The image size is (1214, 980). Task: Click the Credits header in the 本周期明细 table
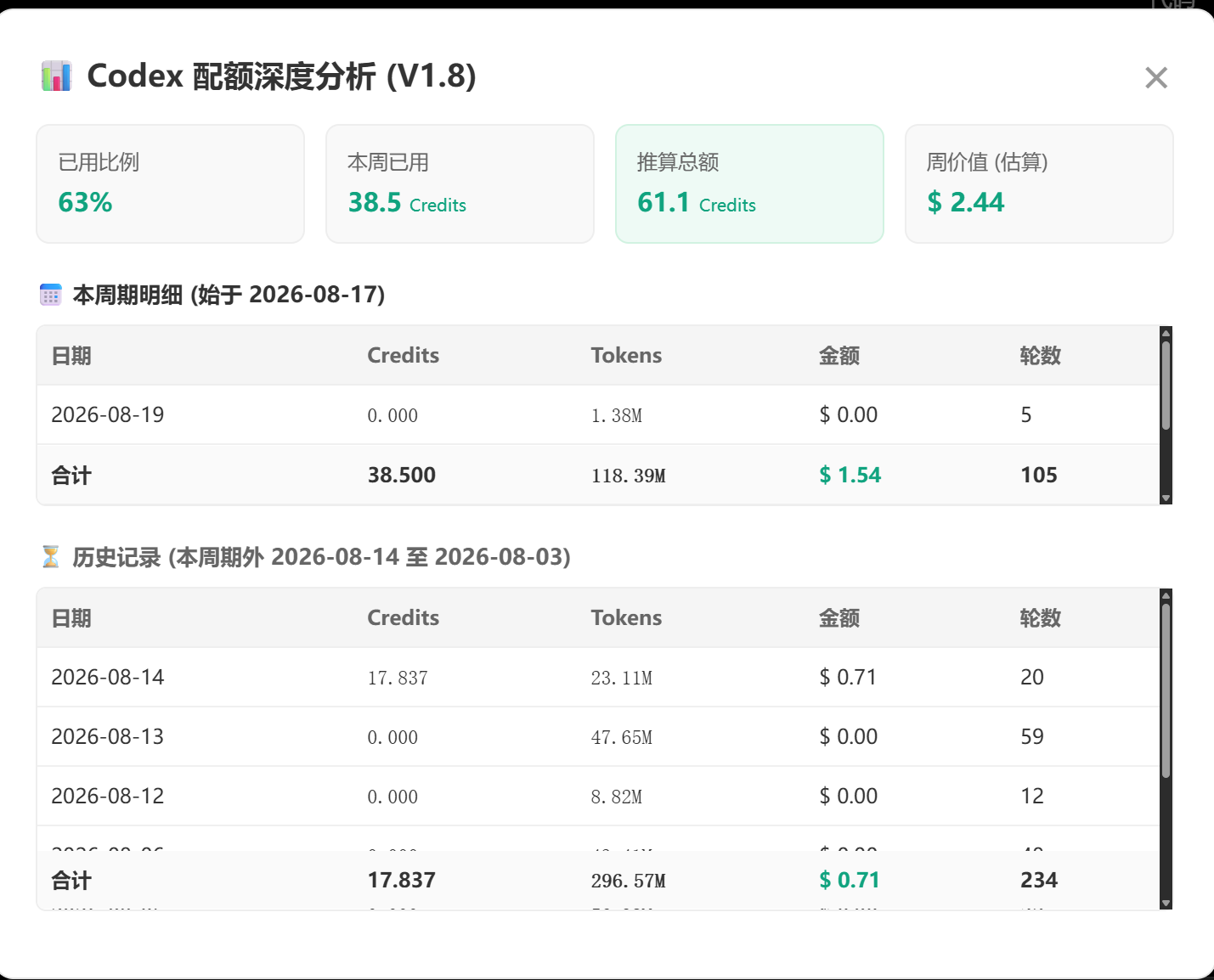pyautogui.click(x=404, y=356)
